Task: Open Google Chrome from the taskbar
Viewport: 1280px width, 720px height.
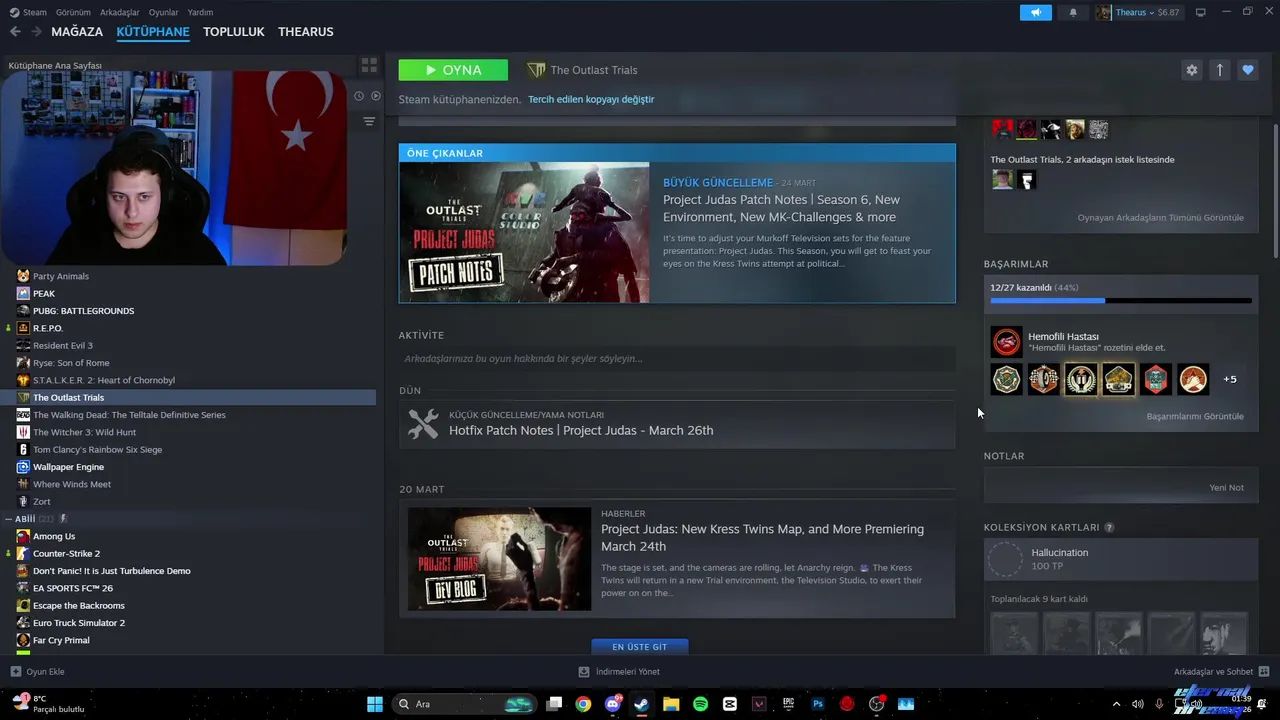Action: click(583, 704)
